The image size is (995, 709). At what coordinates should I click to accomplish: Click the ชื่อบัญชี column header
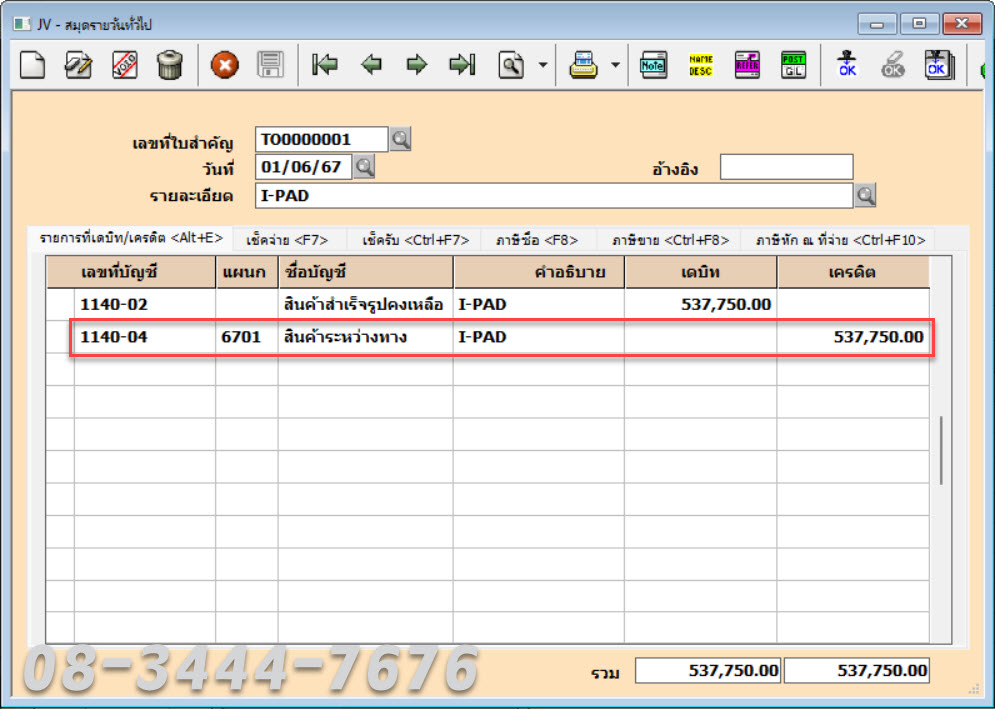[x=366, y=272]
